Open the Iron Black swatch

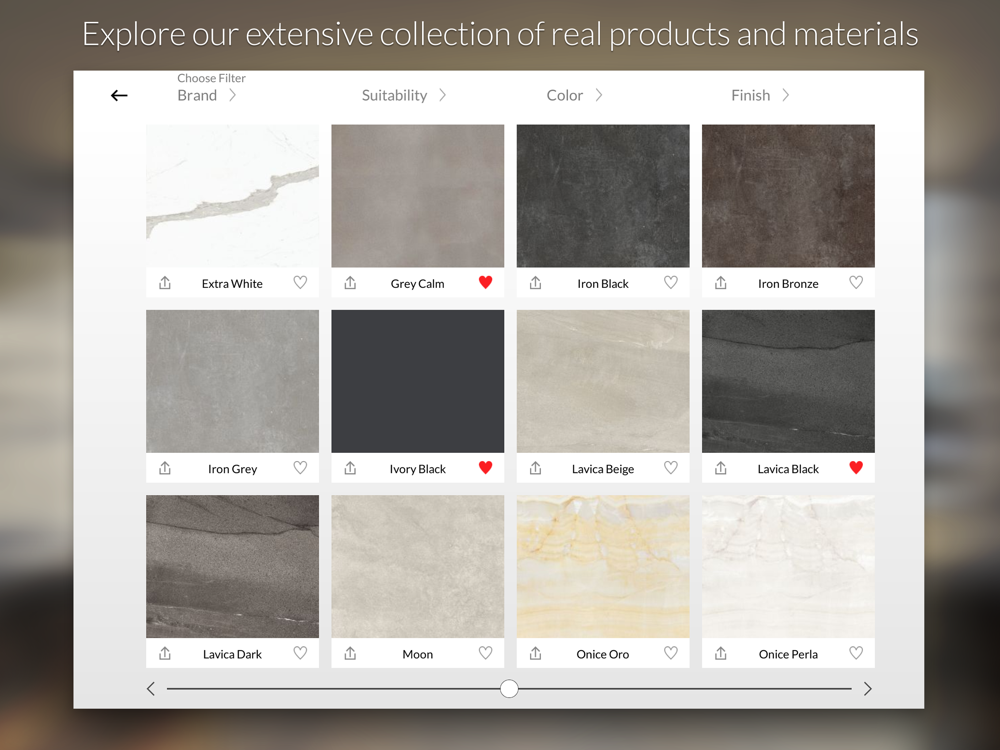click(x=603, y=196)
